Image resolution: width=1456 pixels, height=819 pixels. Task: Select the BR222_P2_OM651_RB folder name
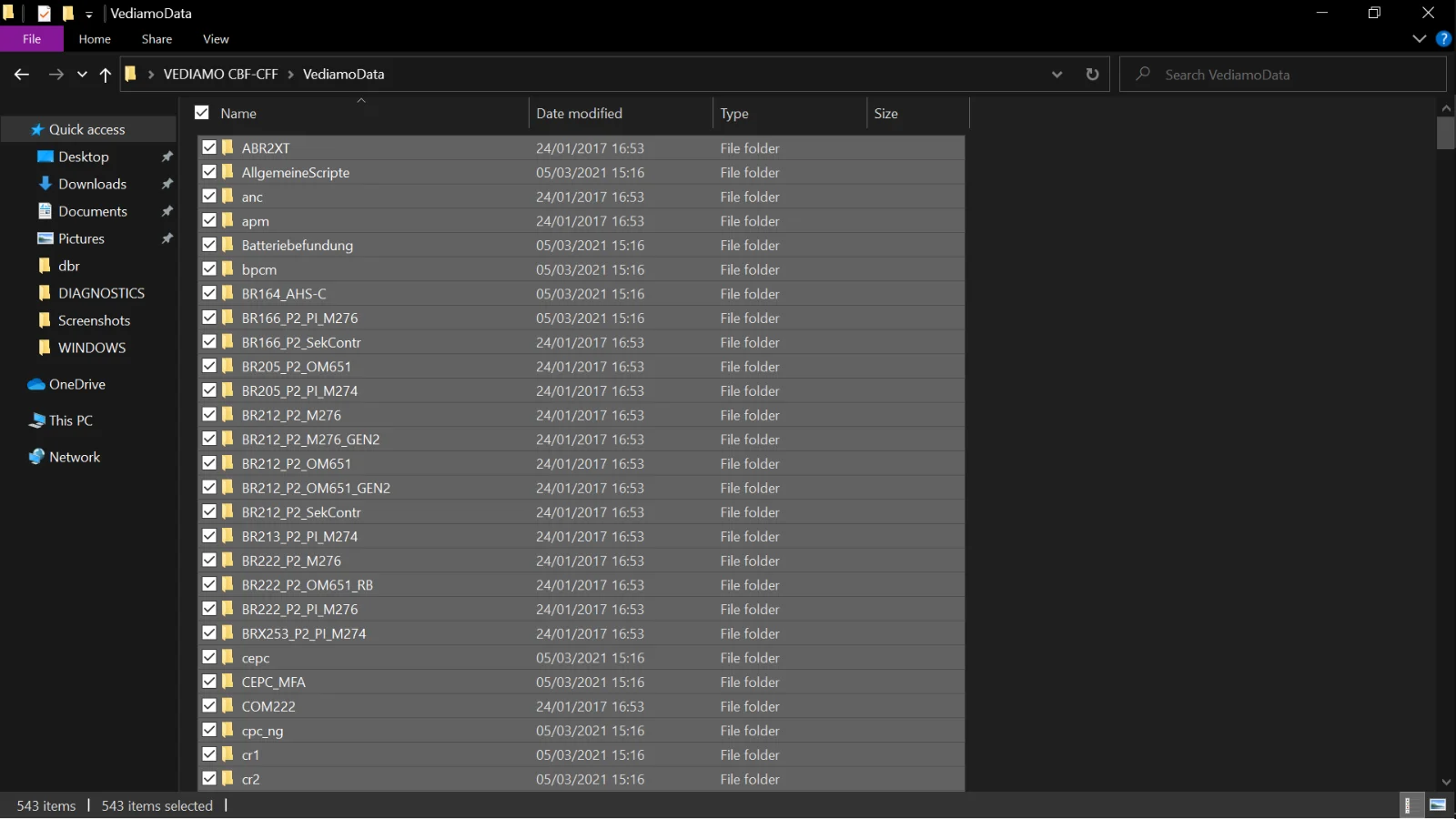coord(308,584)
